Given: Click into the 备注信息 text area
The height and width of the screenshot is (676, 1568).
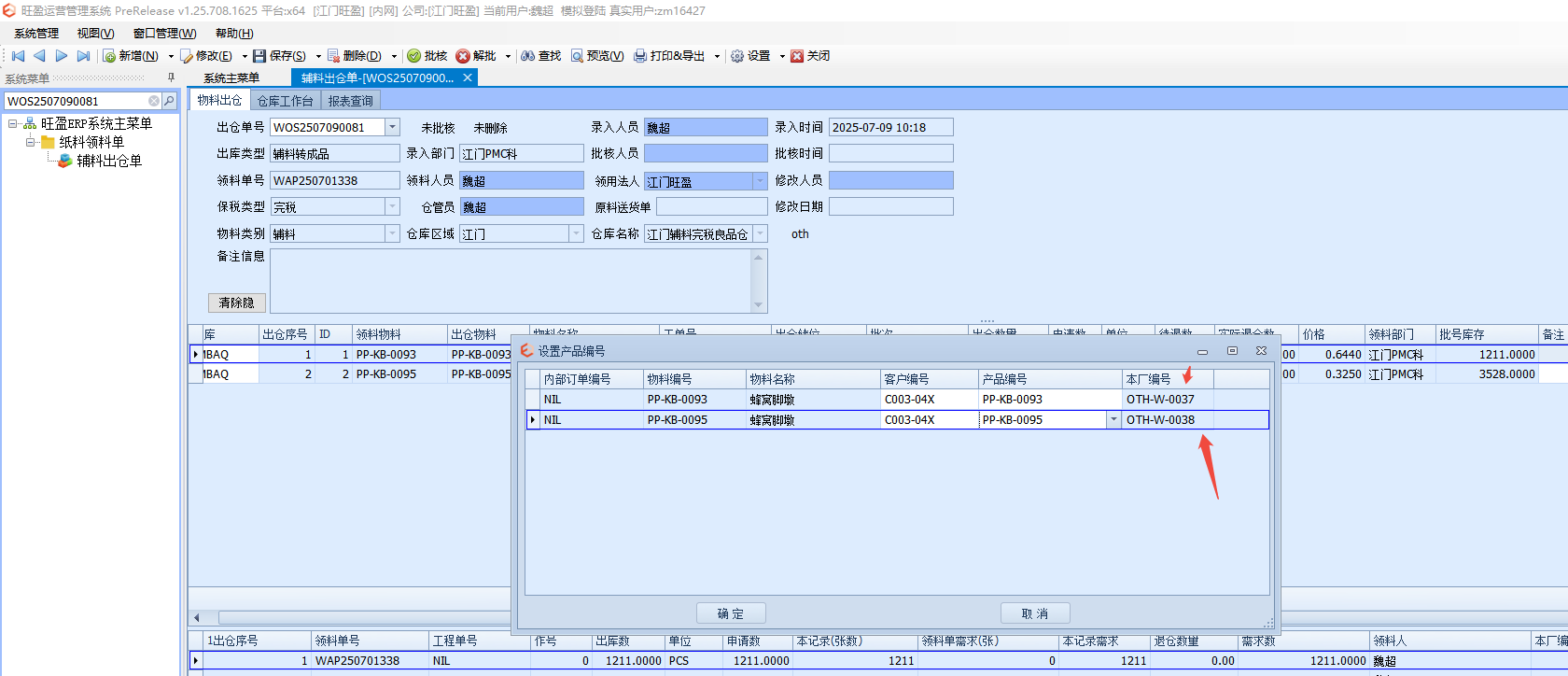Looking at the screenshot, I should (511, 280).
